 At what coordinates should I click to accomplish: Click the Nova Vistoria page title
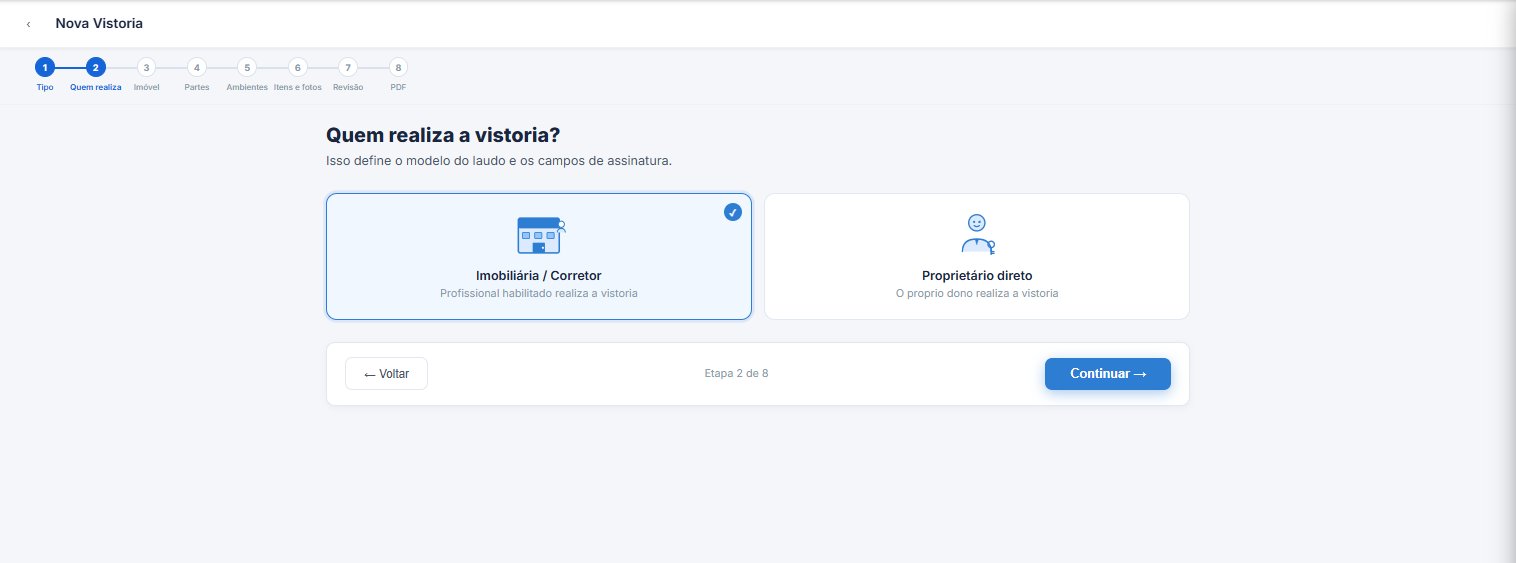pos(99,23)
